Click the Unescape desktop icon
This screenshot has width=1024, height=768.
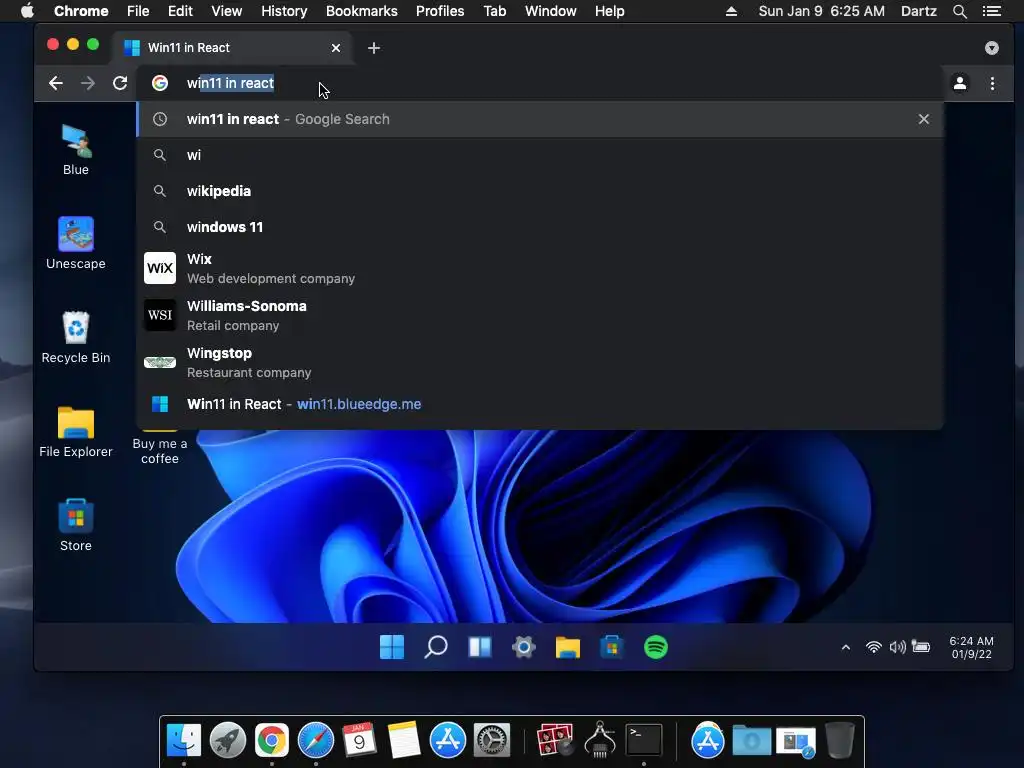pos(76,243)
